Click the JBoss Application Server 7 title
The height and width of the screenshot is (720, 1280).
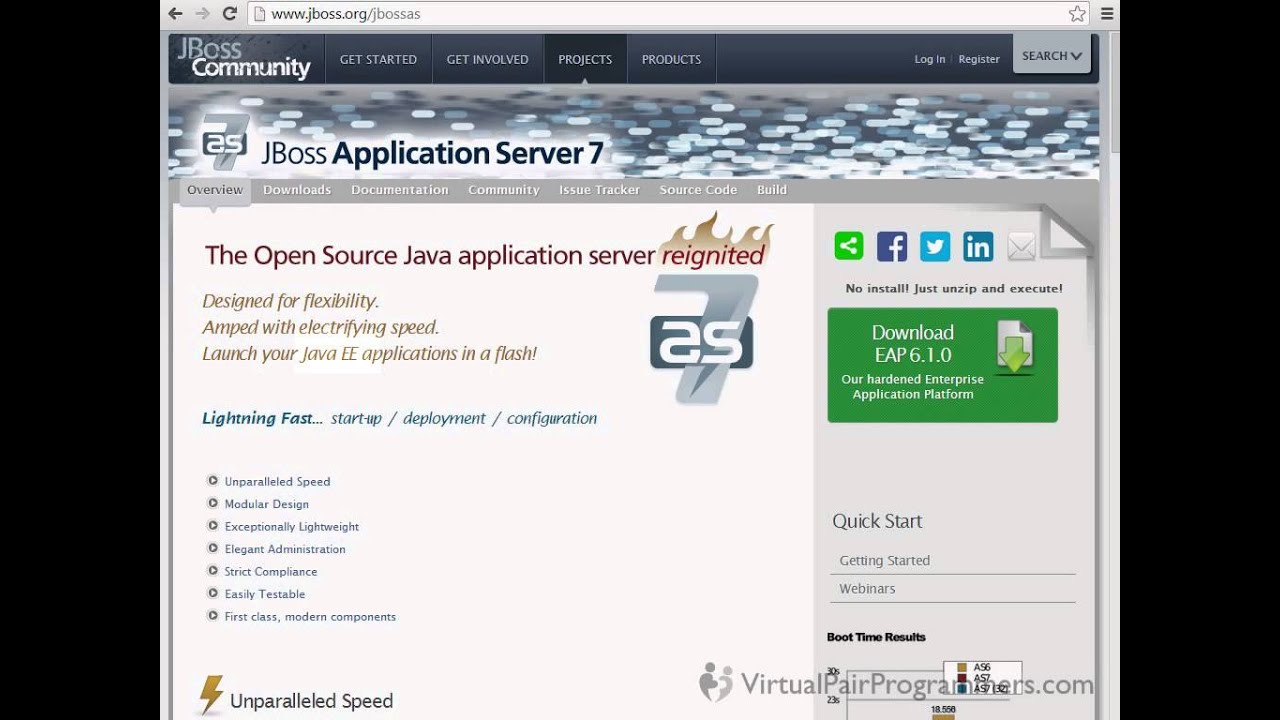click(432, 154)
